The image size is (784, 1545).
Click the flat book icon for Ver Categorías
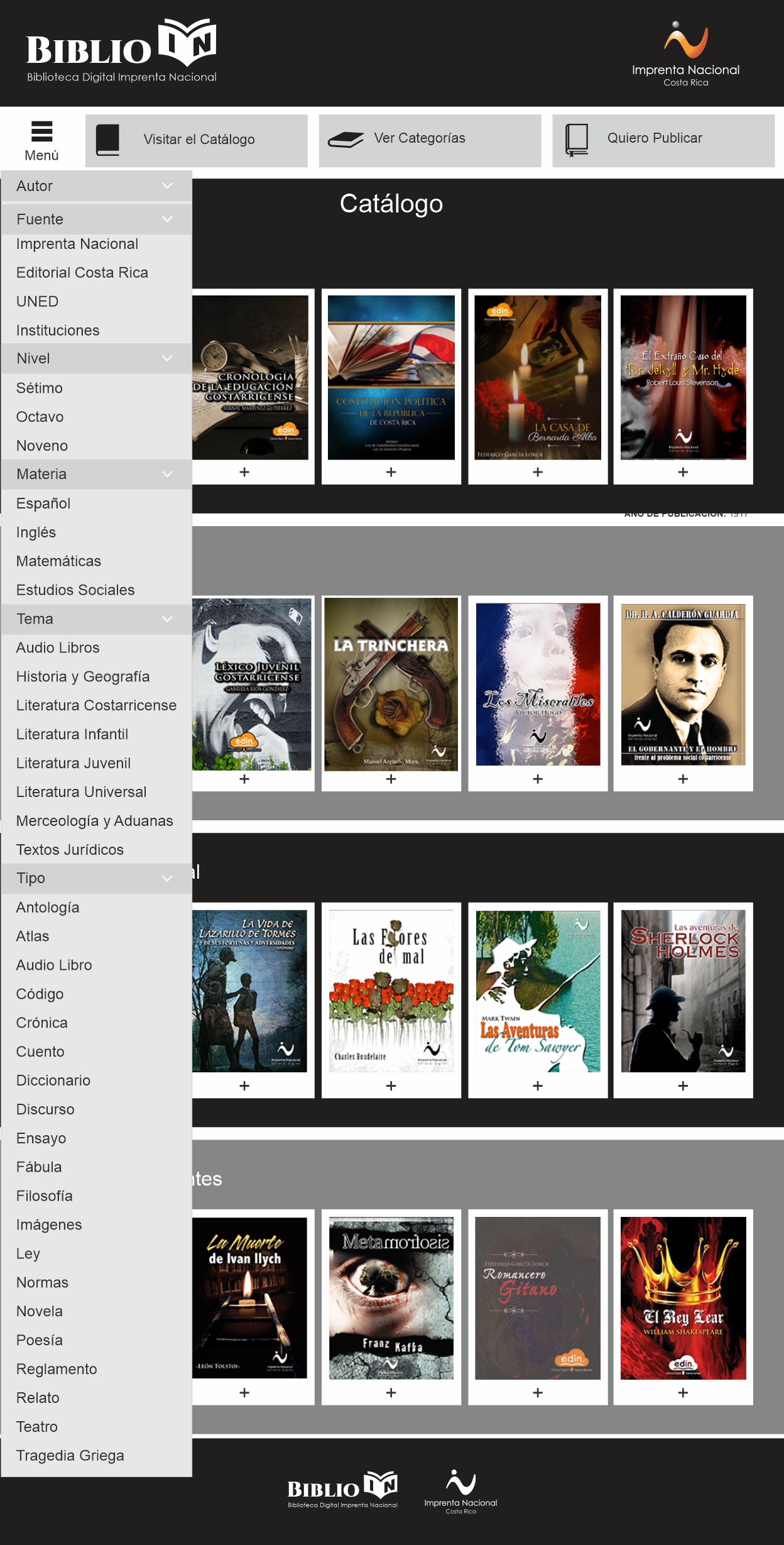346,140
